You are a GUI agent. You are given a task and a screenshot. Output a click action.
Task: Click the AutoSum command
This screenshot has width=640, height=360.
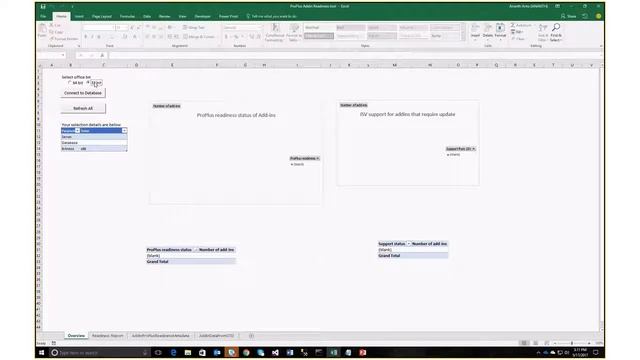coord(521,25)
